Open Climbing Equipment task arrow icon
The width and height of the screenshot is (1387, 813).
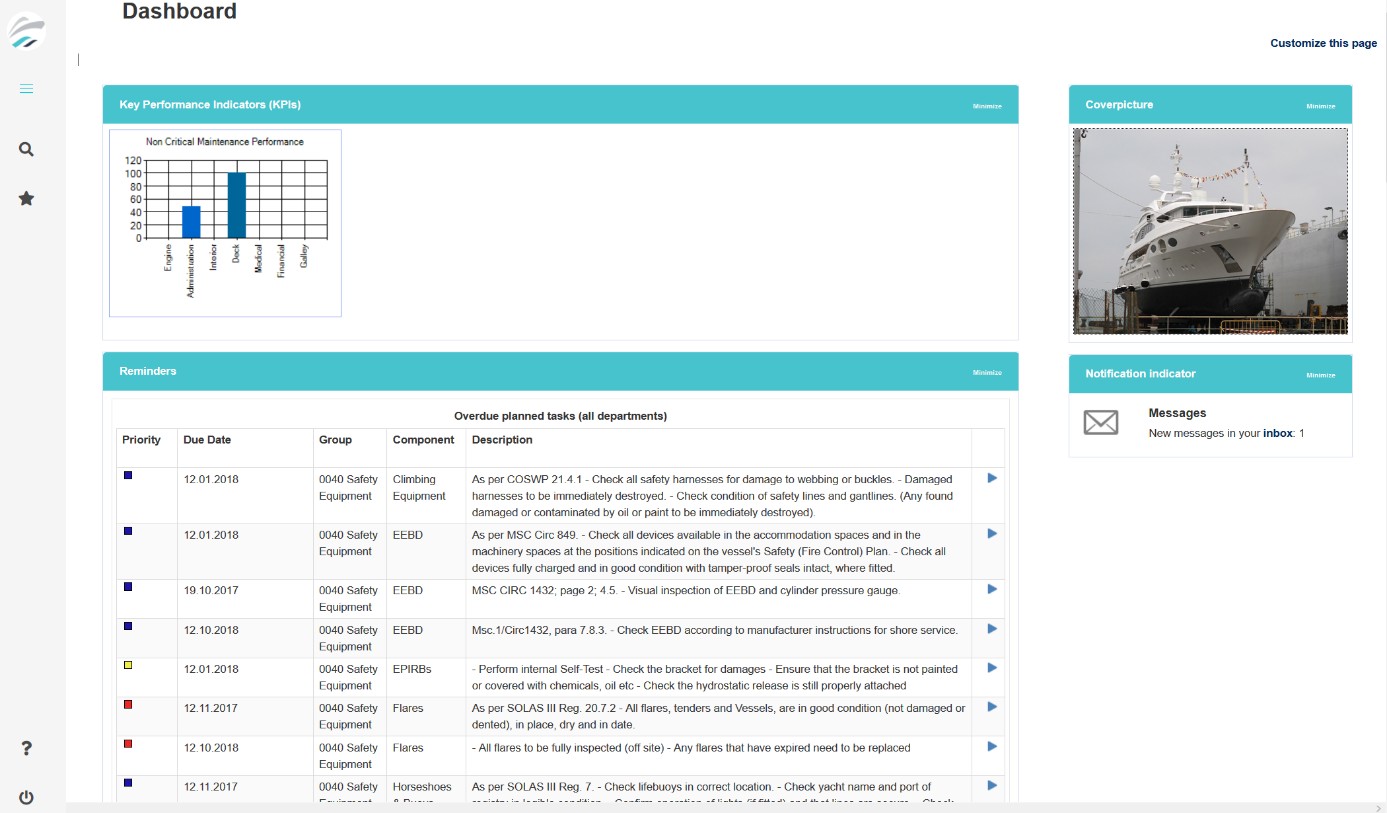(992, 478)
